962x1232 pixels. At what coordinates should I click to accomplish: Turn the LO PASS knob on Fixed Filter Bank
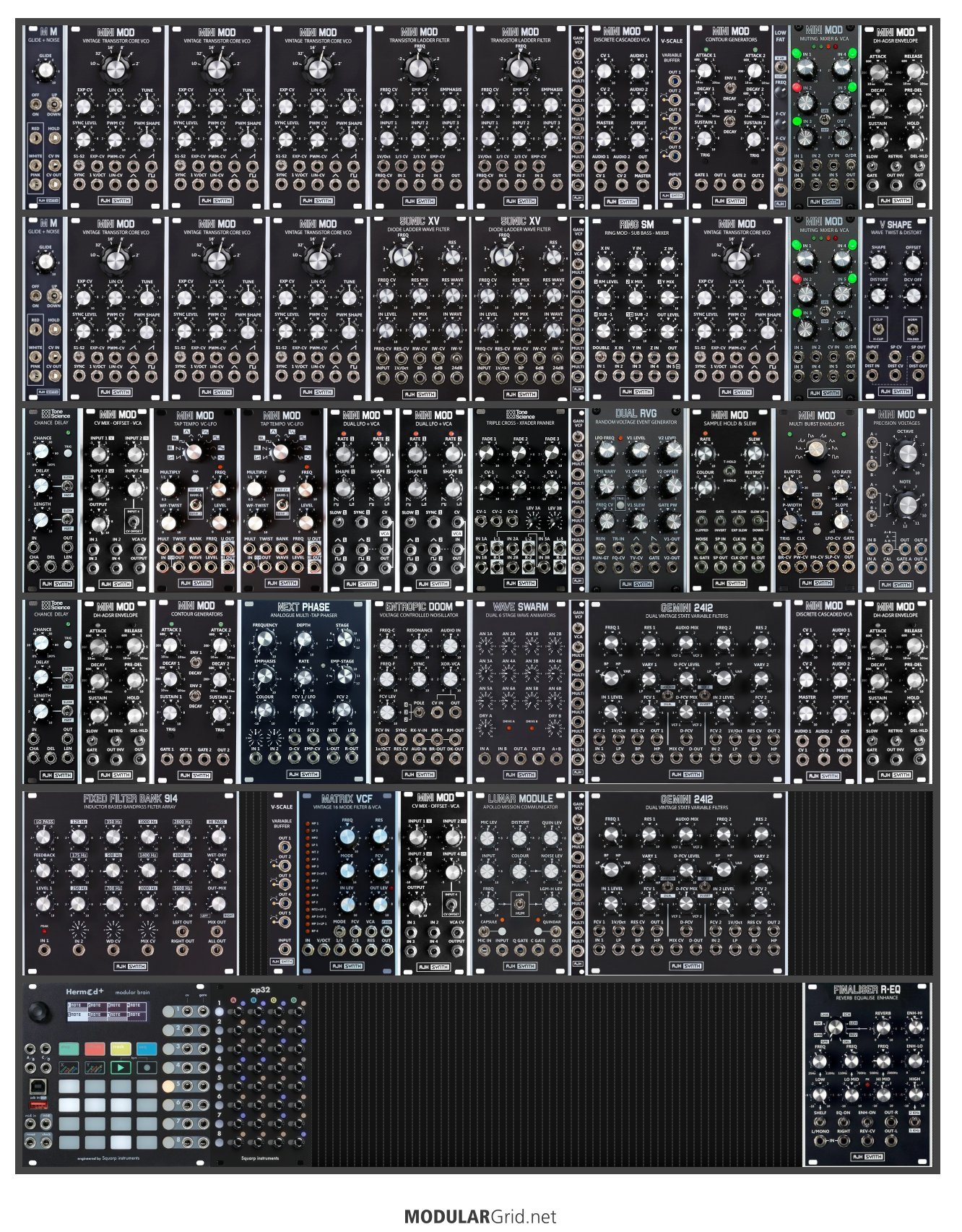pos(44,837)
